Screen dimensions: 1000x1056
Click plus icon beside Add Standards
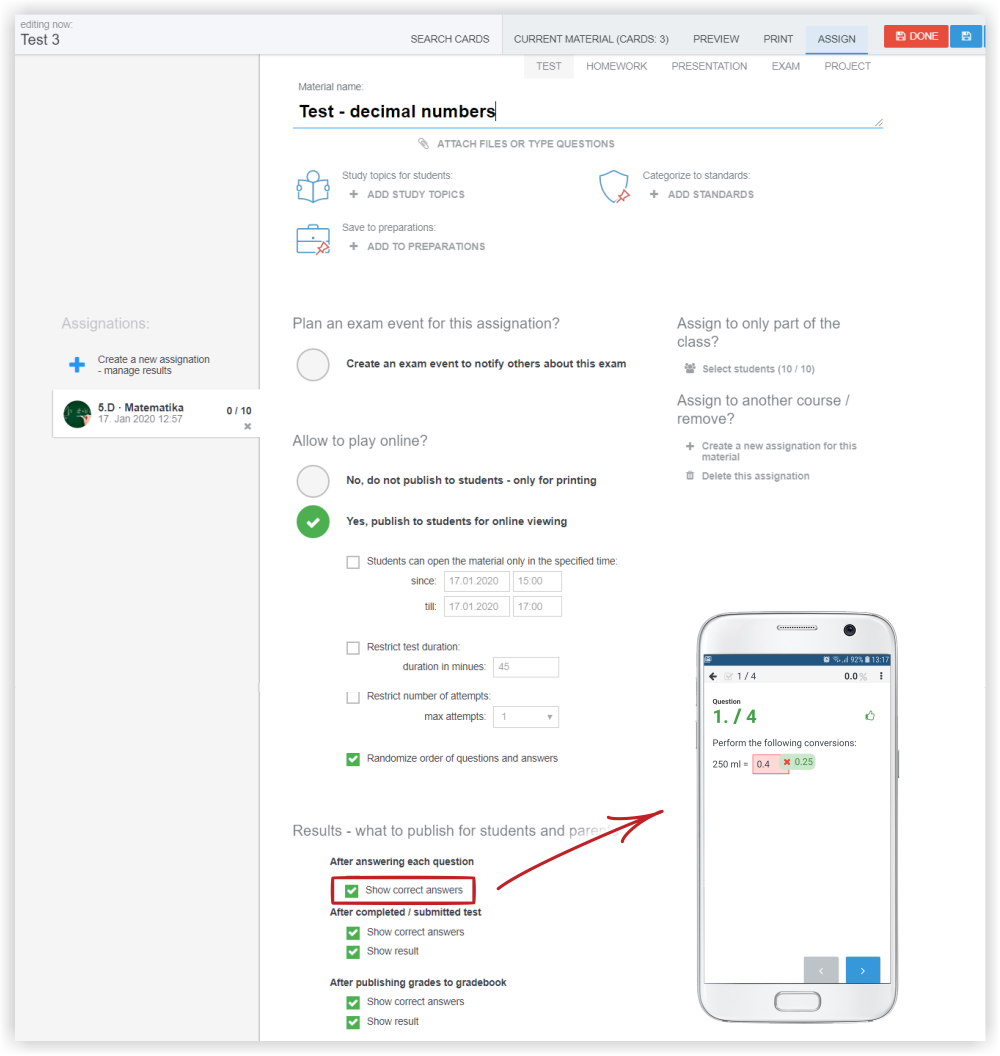coord(654,194)
